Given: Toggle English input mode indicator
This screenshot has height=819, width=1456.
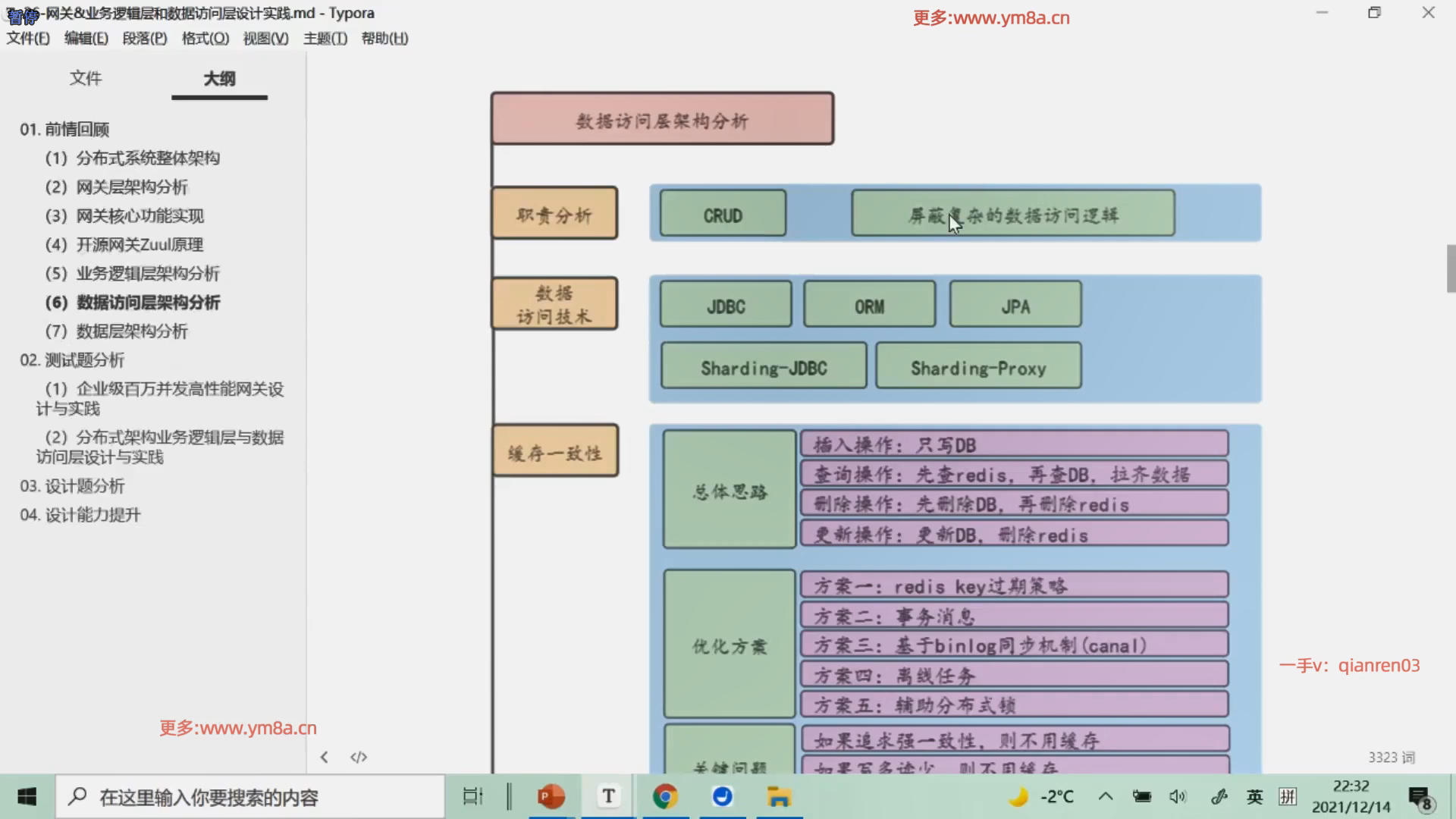Looking at the screenshot, I should [x=1255, y=796].
